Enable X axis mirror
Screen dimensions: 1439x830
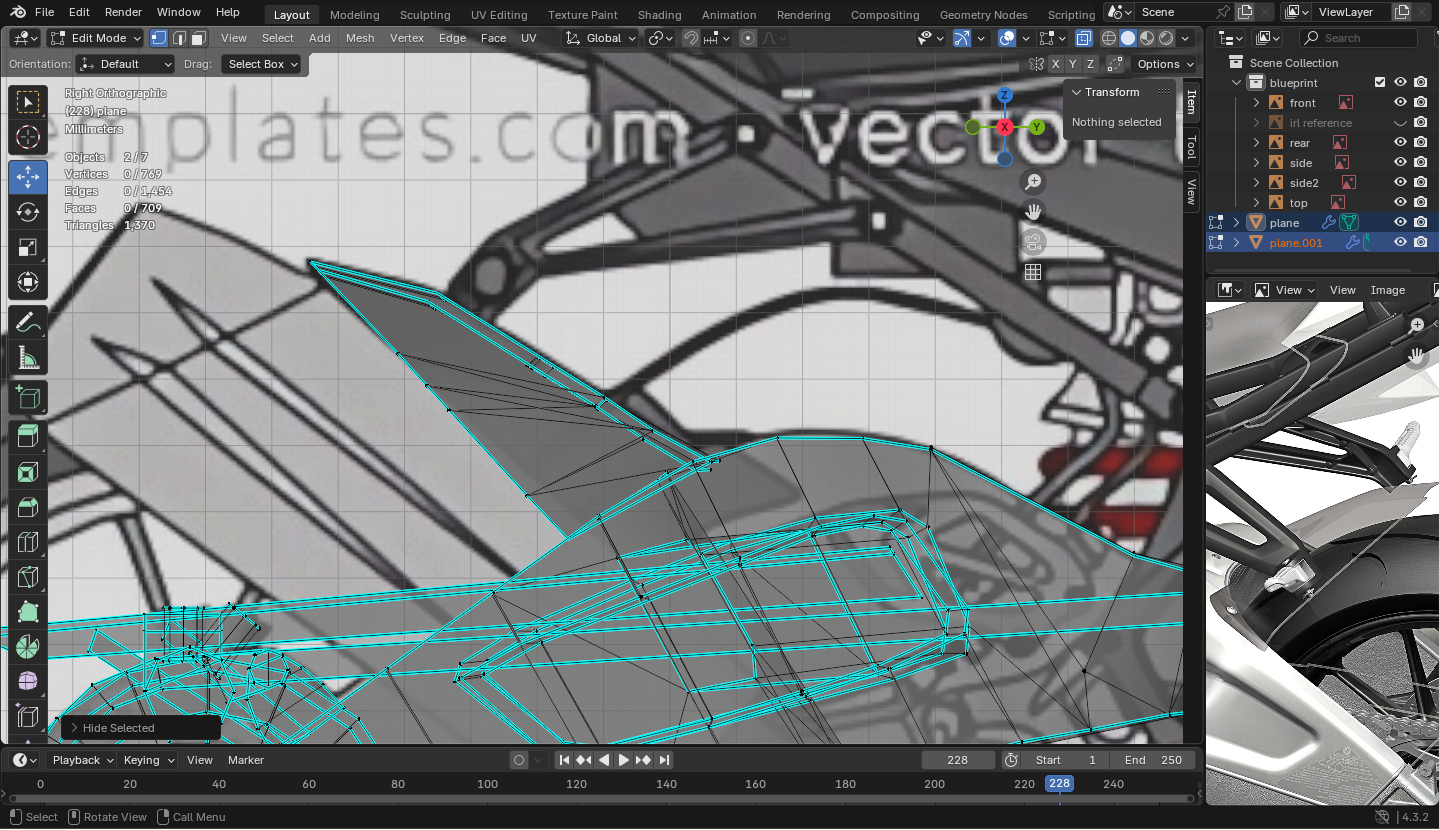(x=1056, y=64)
